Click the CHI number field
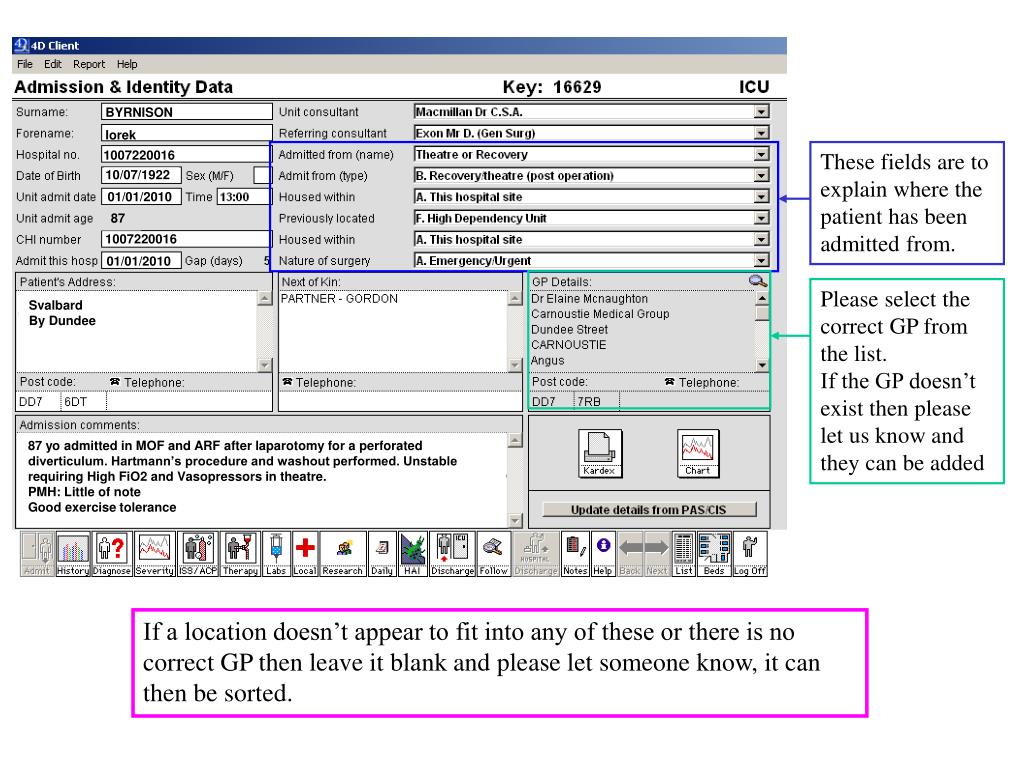 (186, 239)
